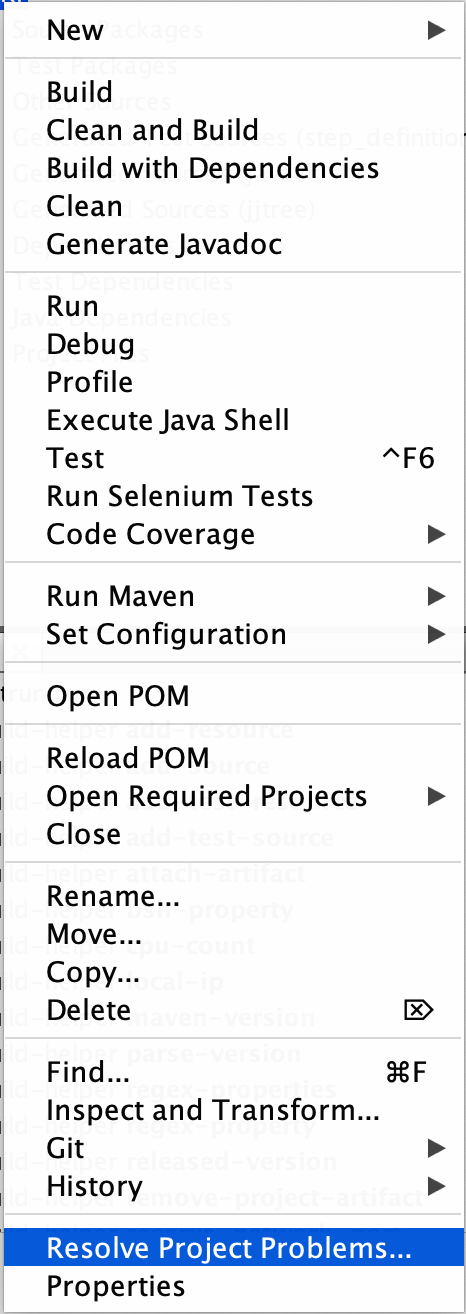Expand the New submenu arrow
466x1314 pixels.
click(436, 30)
